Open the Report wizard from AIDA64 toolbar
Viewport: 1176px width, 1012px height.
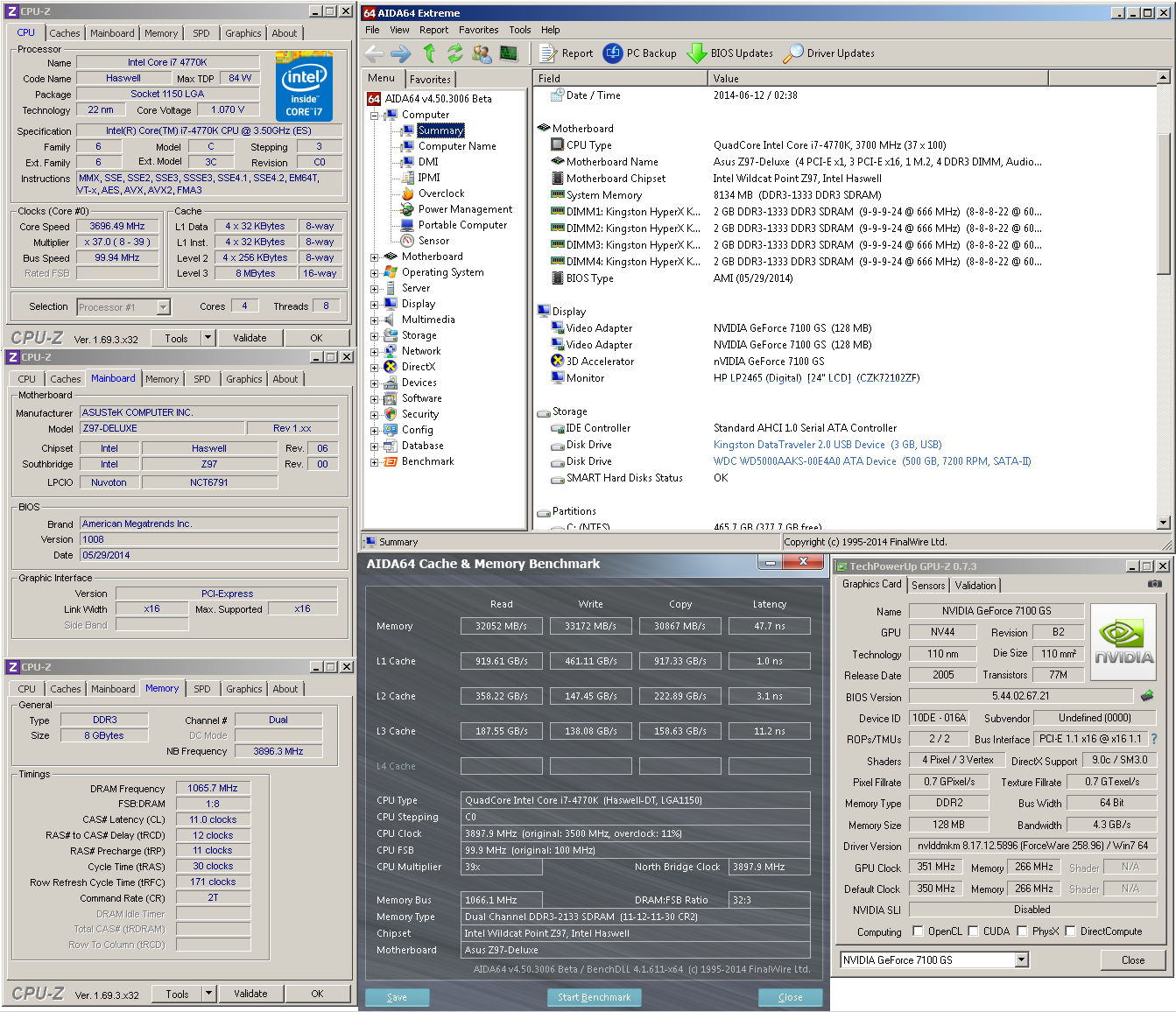click(567, 53)
